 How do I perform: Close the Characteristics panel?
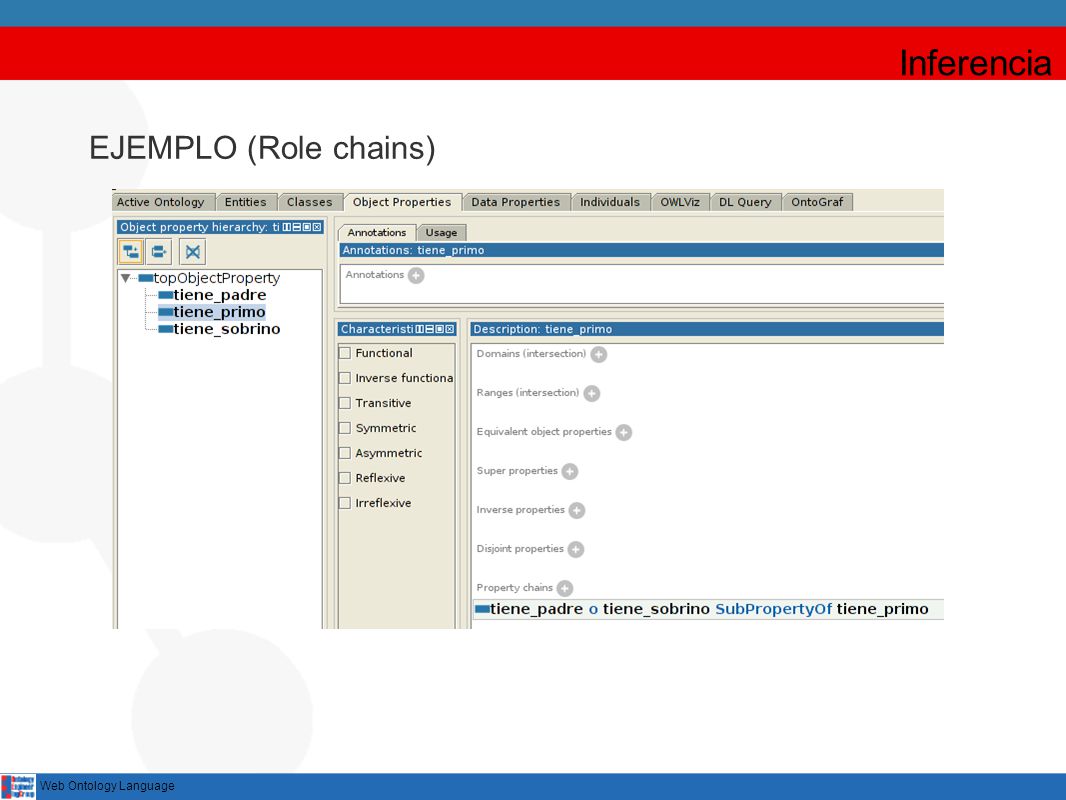click(x=449, y=329)
